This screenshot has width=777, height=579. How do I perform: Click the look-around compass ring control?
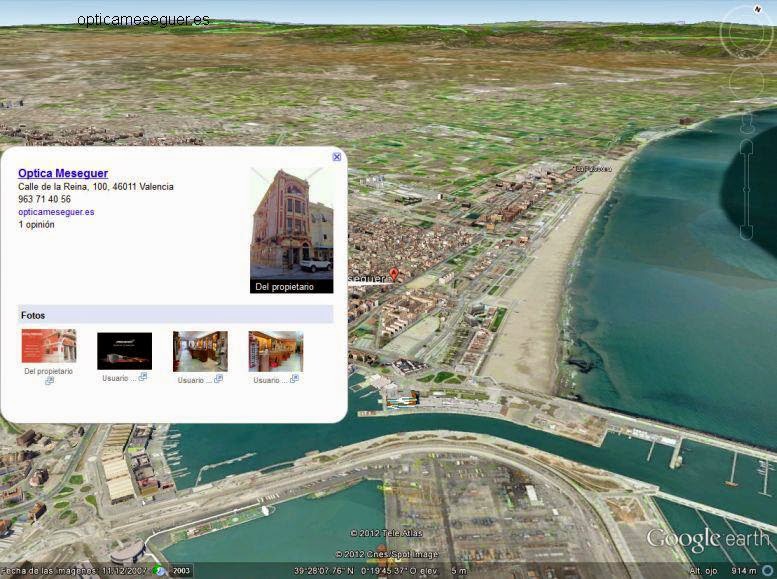[746, 34]
